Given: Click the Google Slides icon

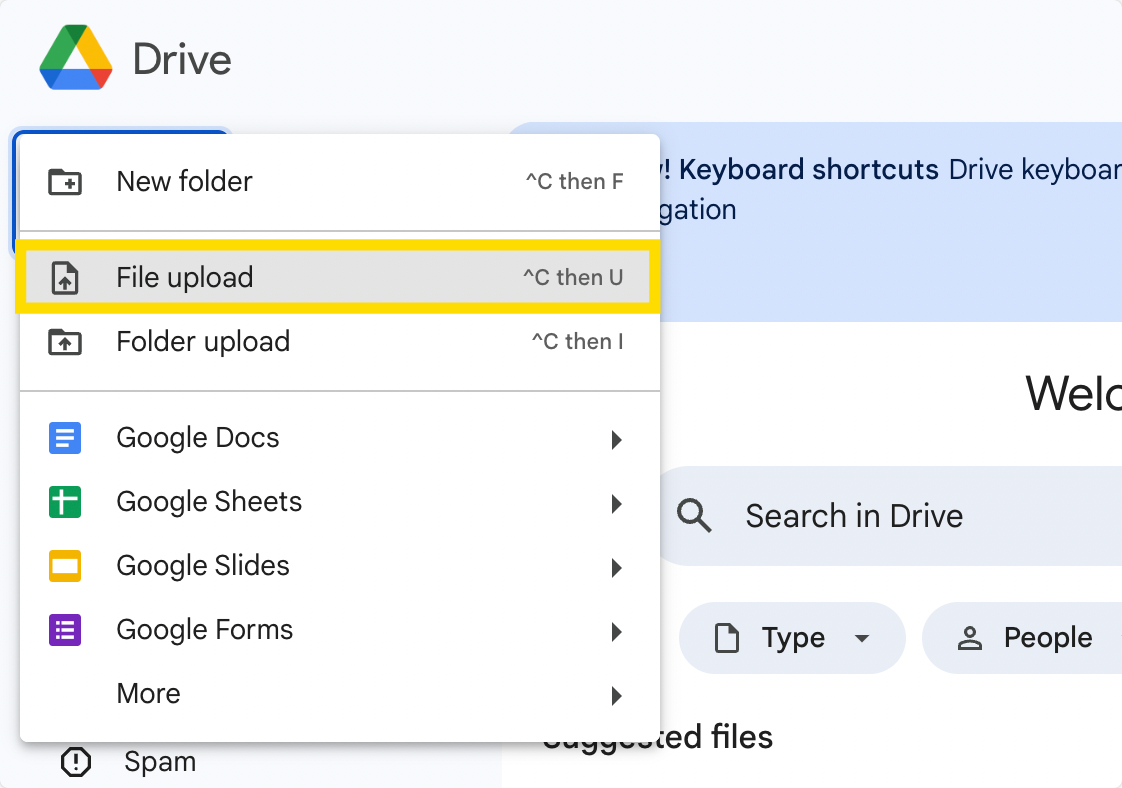Looking at the screenshot, I should pos(65,566).
